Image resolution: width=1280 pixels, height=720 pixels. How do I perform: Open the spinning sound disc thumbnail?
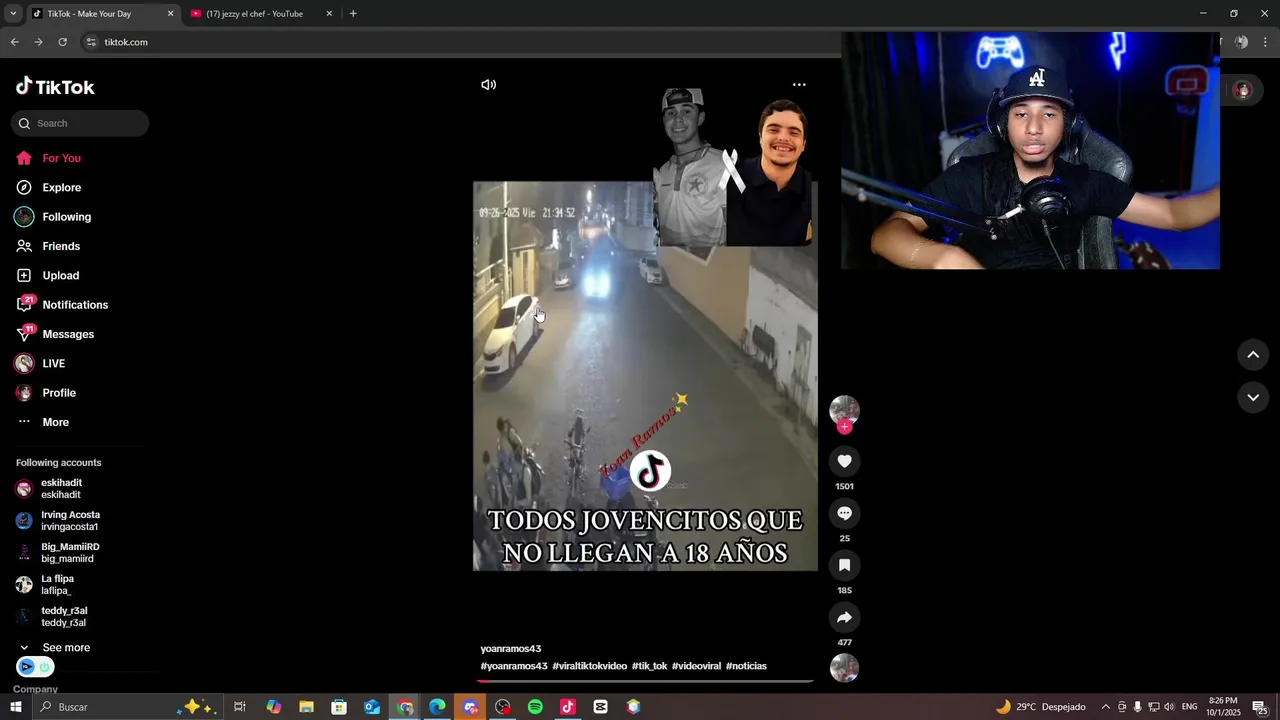click(x=844, y=668)
